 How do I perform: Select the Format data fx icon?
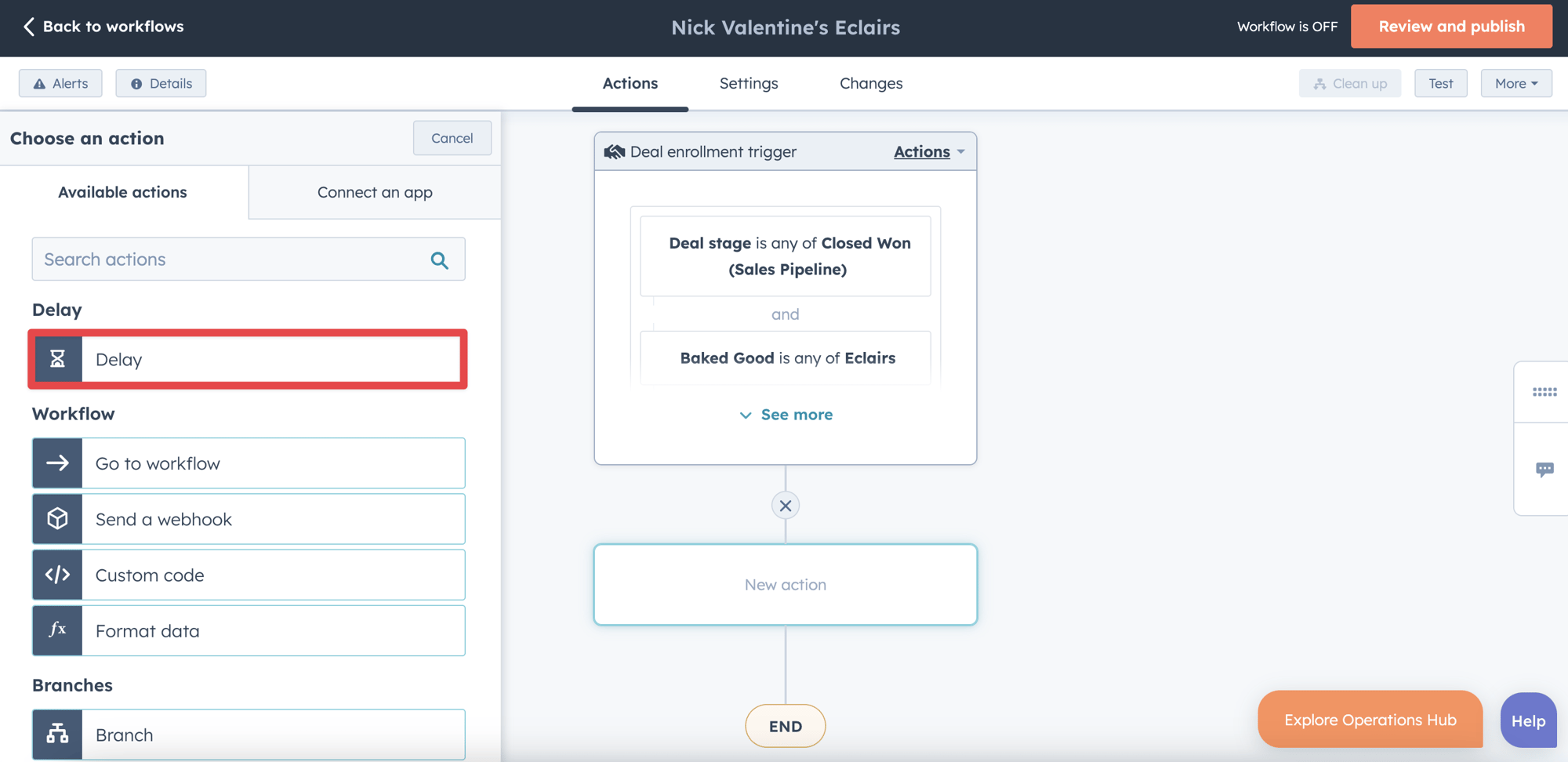(56, 630)
